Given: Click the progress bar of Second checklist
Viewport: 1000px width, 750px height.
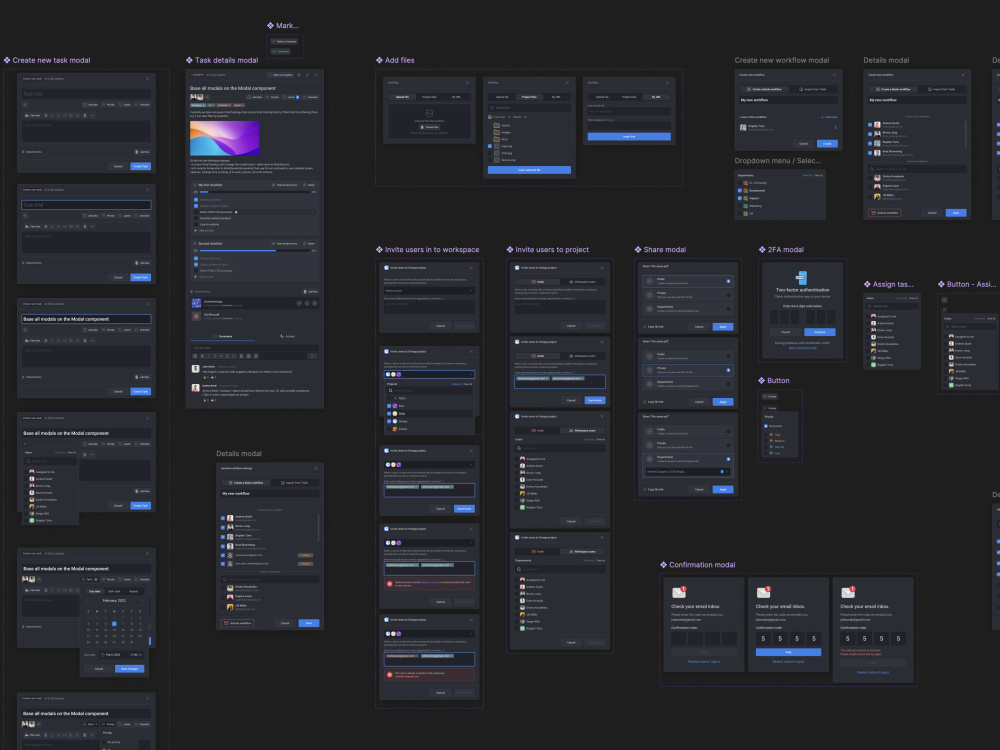Looking at the screenshot, I should [255, 251].
